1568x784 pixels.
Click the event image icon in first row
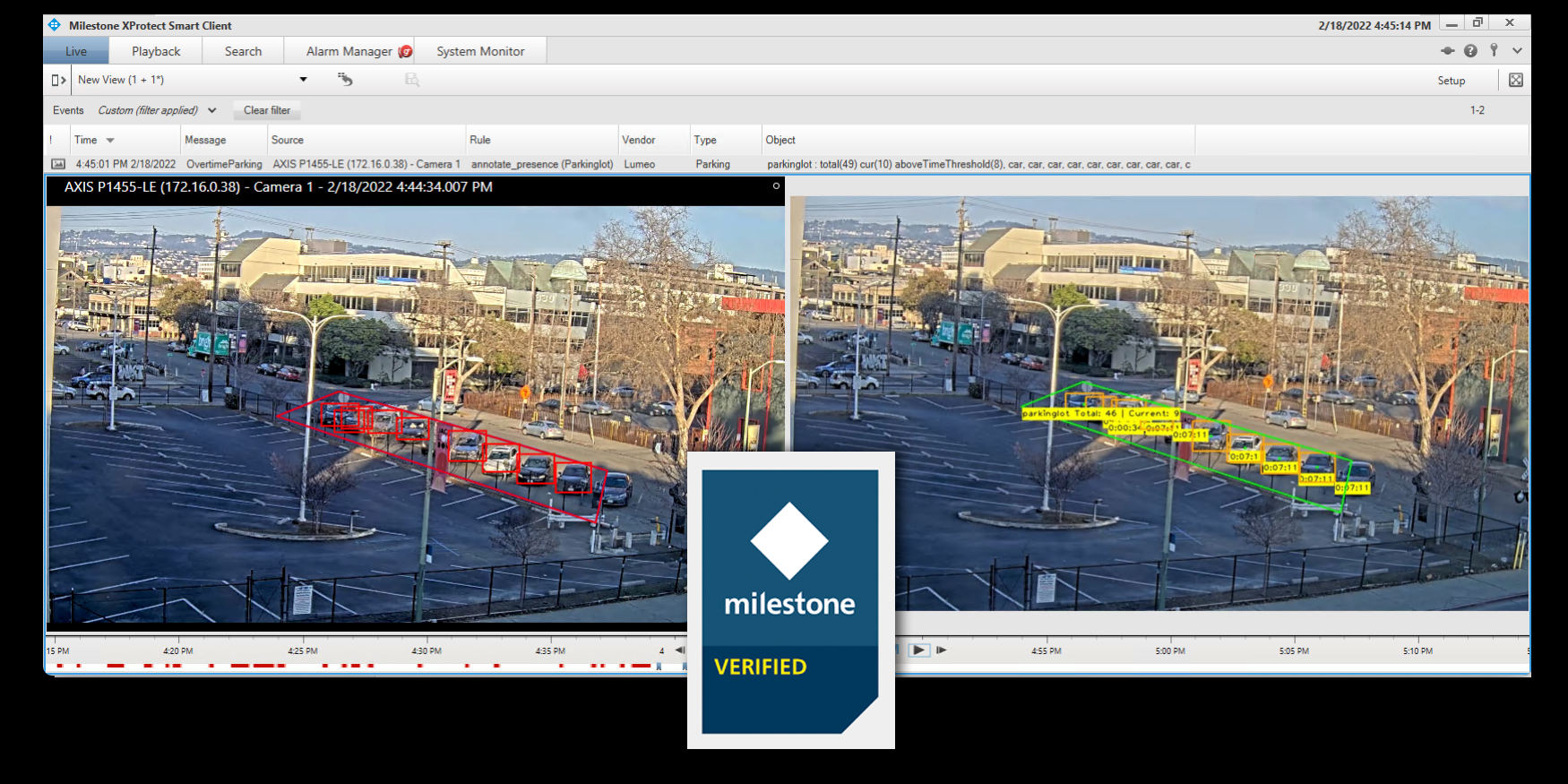click(58, 164)
